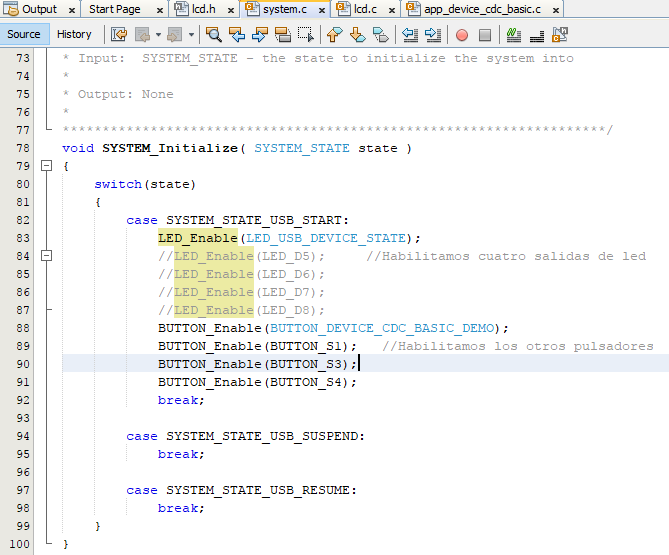Switch to History view
The image size is (669, 555).
74,34
